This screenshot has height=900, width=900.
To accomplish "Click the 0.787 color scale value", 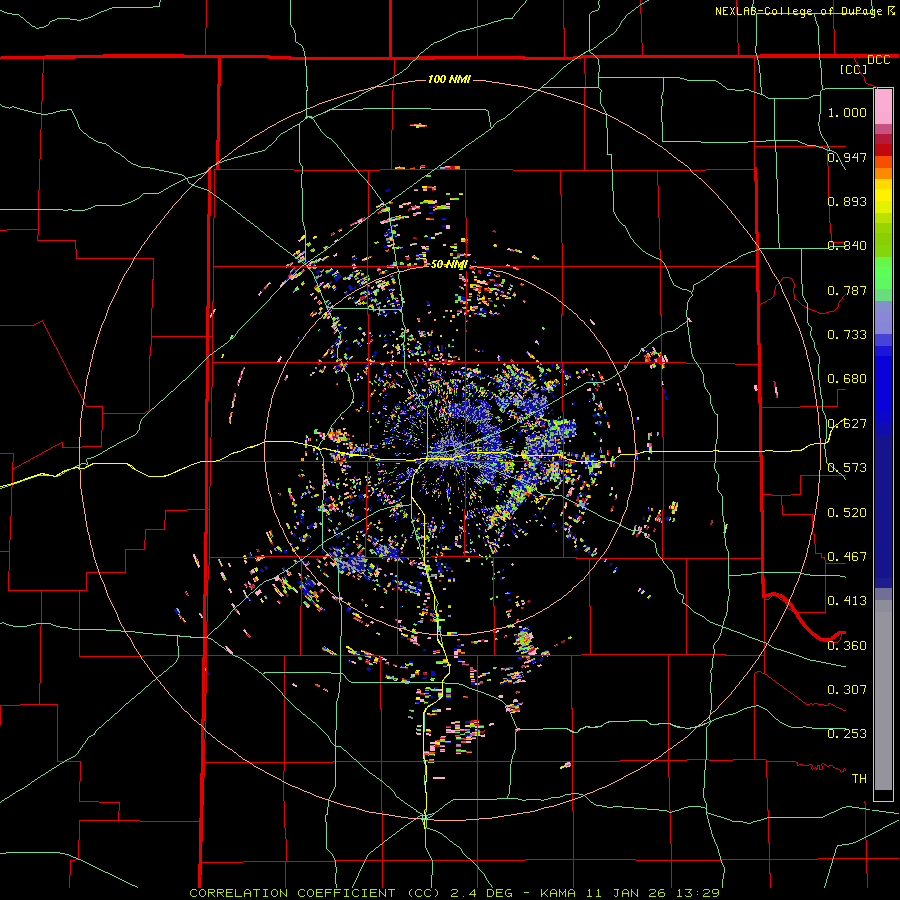I will pos(847,290).
